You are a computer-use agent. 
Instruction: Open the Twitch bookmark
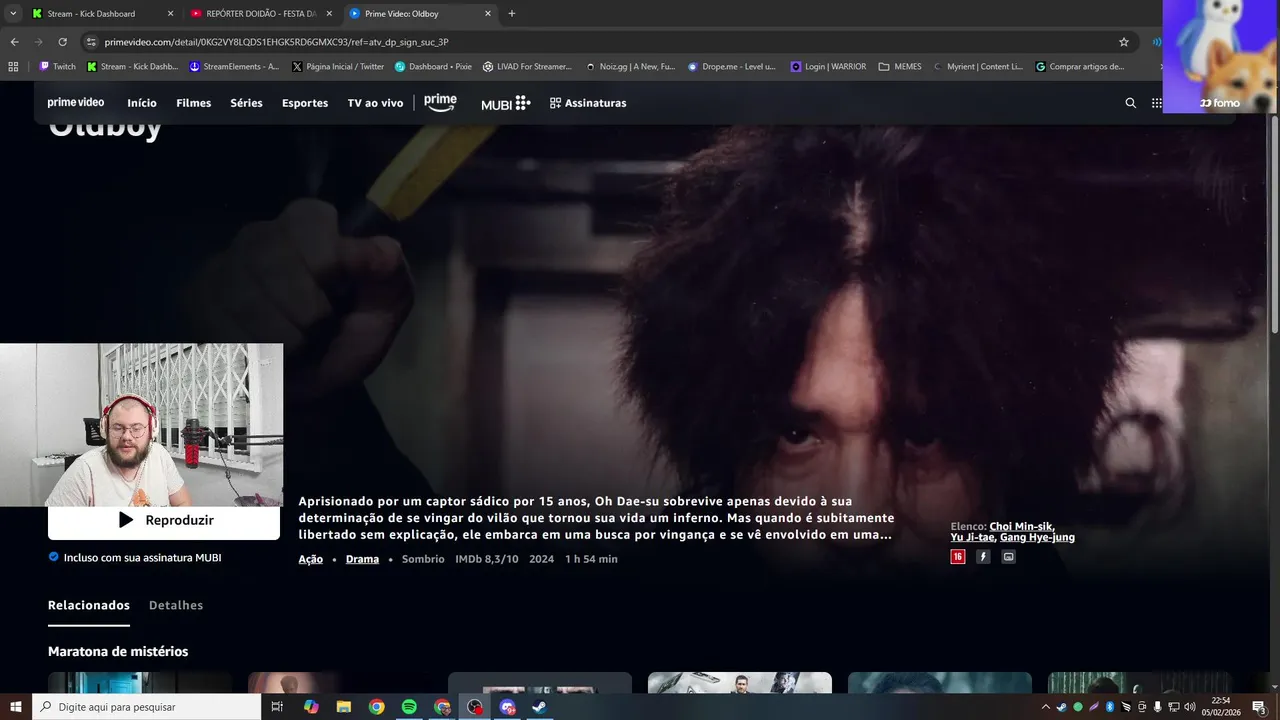57,67
